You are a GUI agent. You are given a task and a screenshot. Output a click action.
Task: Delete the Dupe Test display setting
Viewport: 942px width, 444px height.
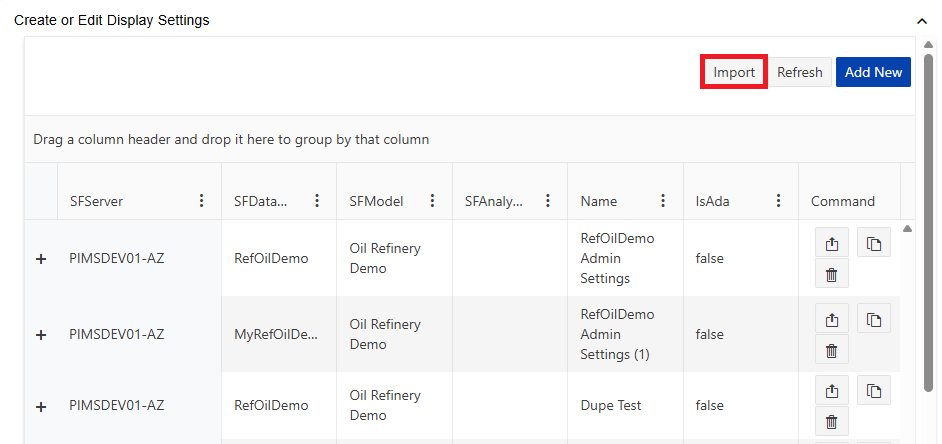[831, 420]
